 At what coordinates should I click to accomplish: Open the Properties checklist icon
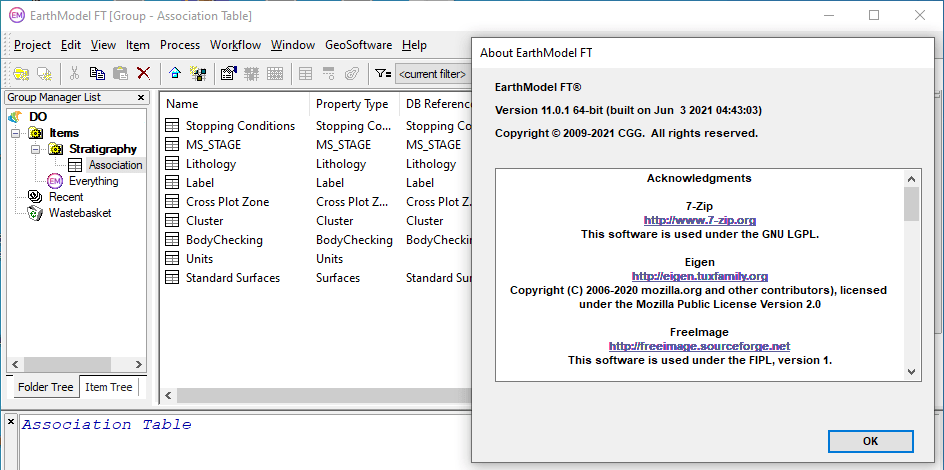click(x=228, y=73)
